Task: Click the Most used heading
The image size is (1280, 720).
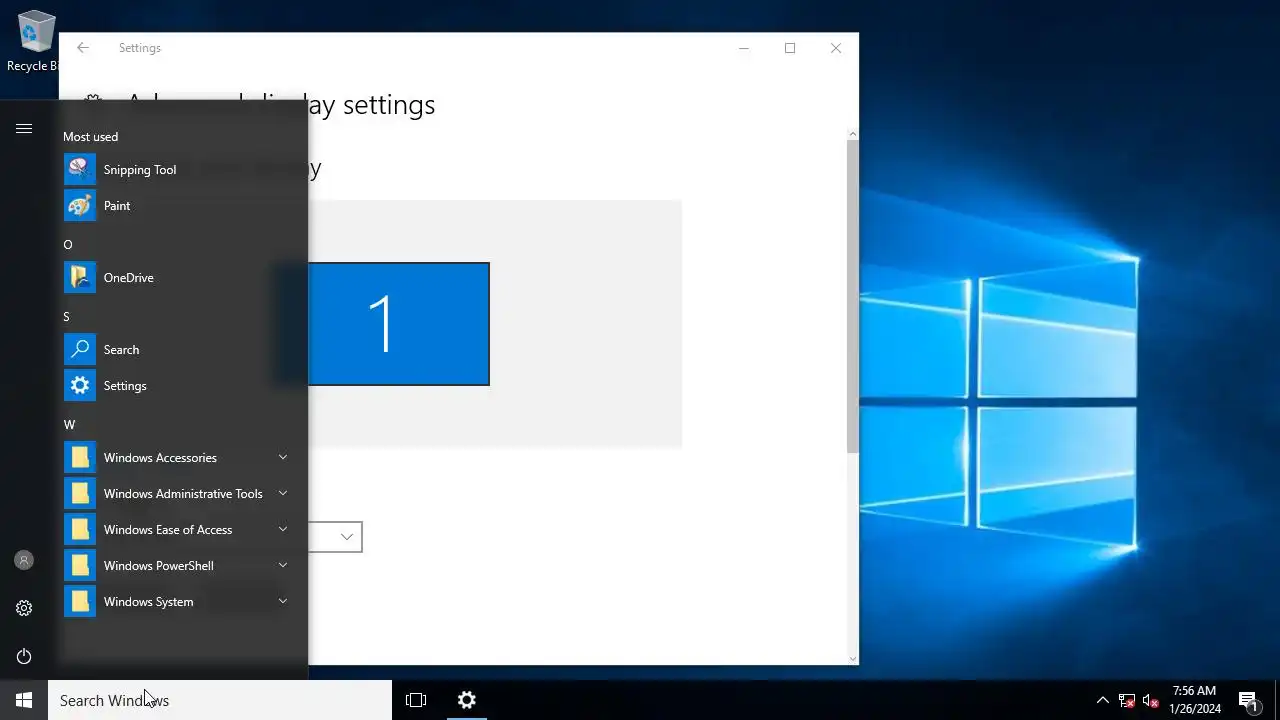Action: click(90, 137)
